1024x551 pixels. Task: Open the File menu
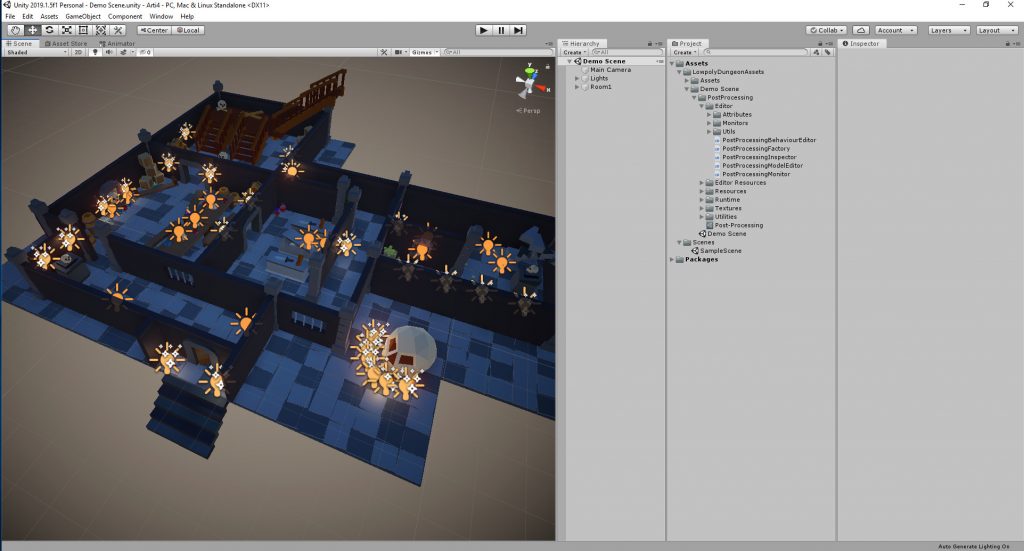tap(10, 16)
